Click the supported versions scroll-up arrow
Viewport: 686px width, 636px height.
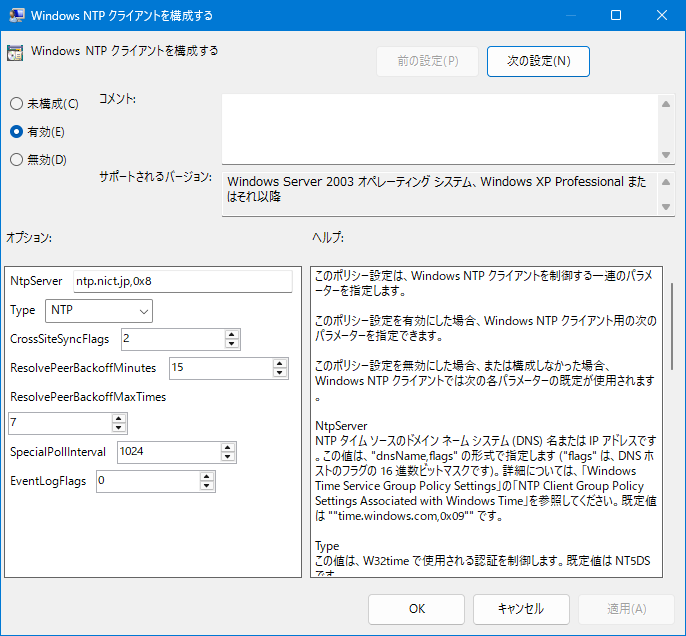666,182
